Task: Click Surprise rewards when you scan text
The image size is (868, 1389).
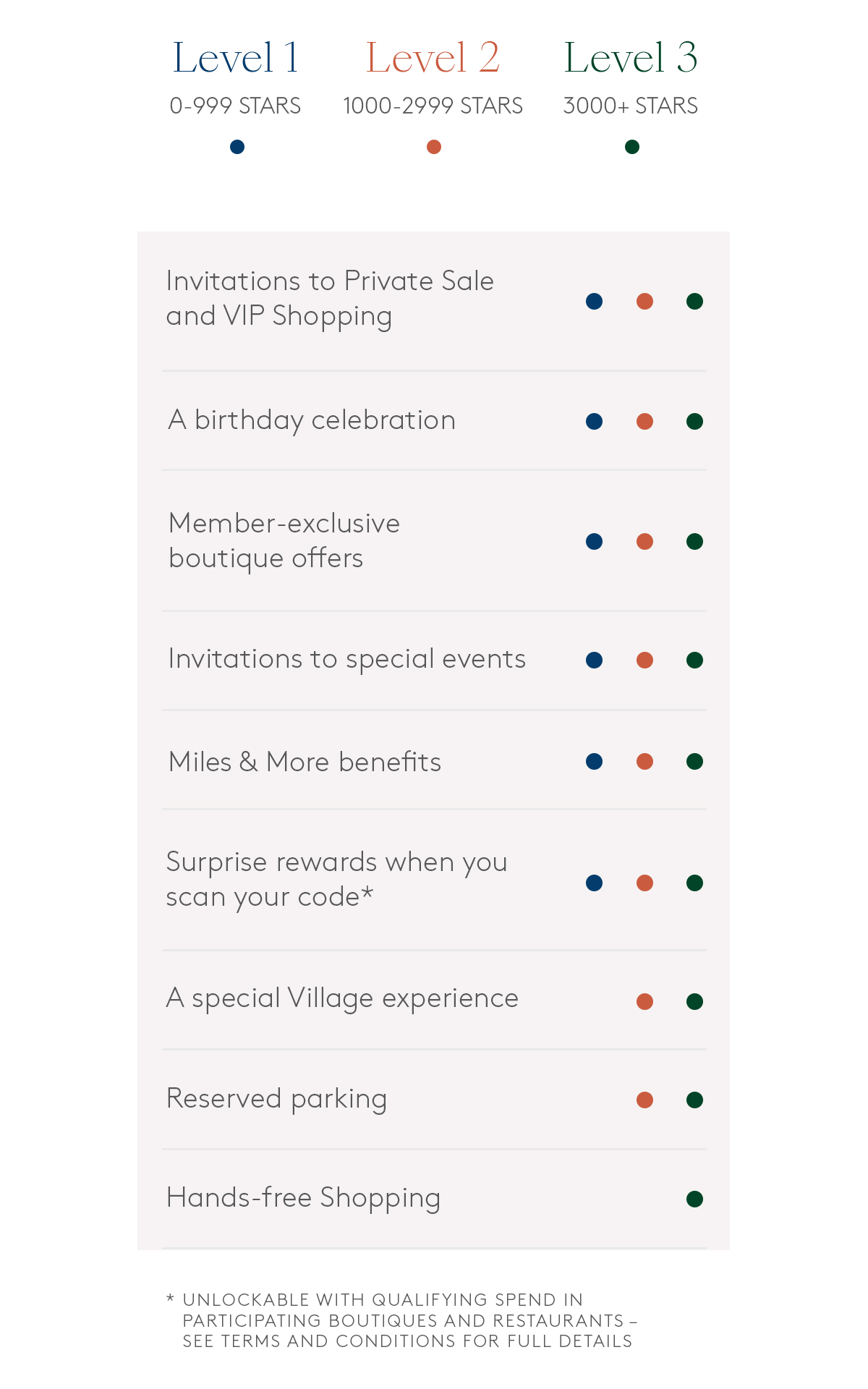Action: coord(336,879)
